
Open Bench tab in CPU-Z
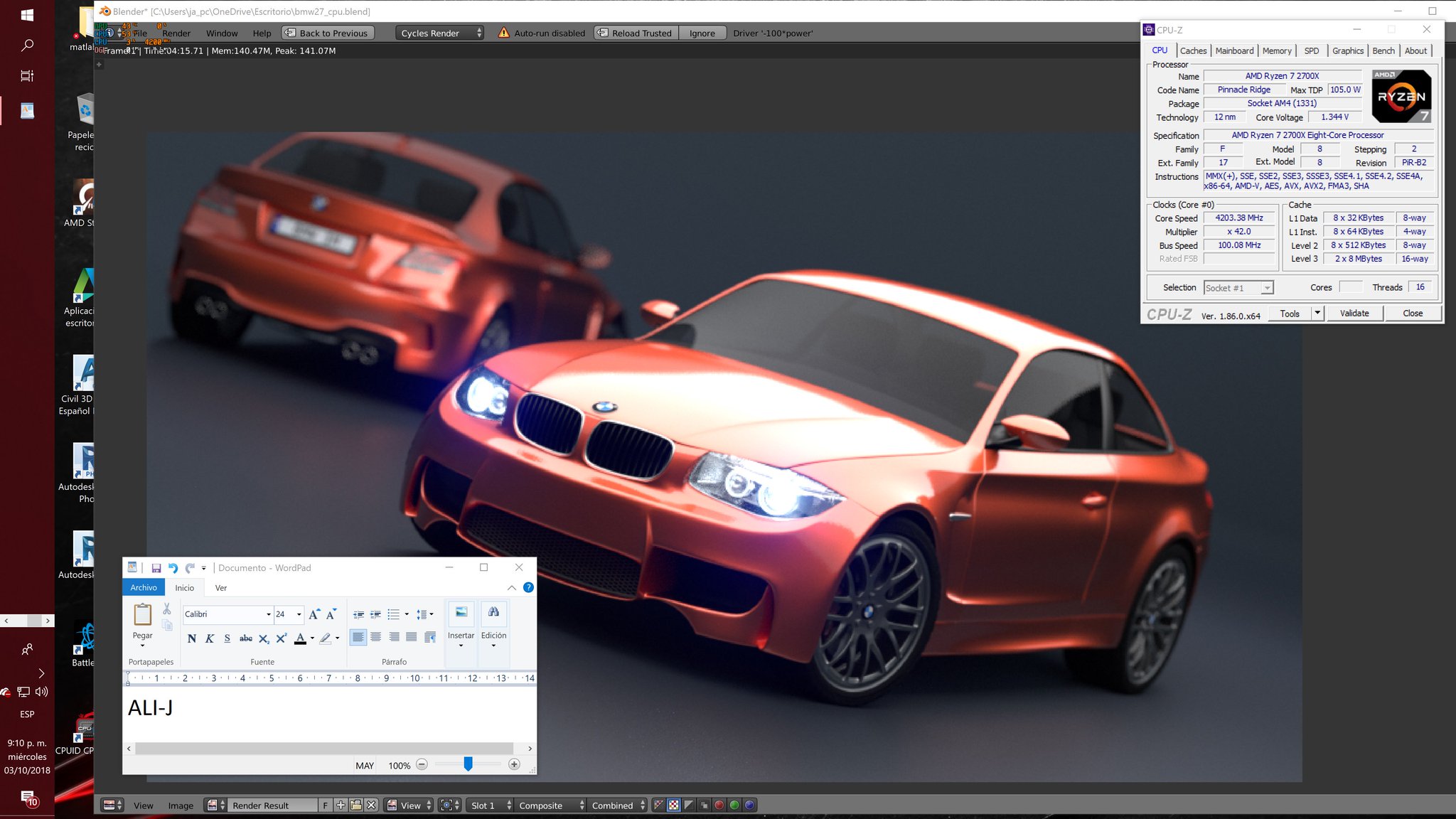1383,50
